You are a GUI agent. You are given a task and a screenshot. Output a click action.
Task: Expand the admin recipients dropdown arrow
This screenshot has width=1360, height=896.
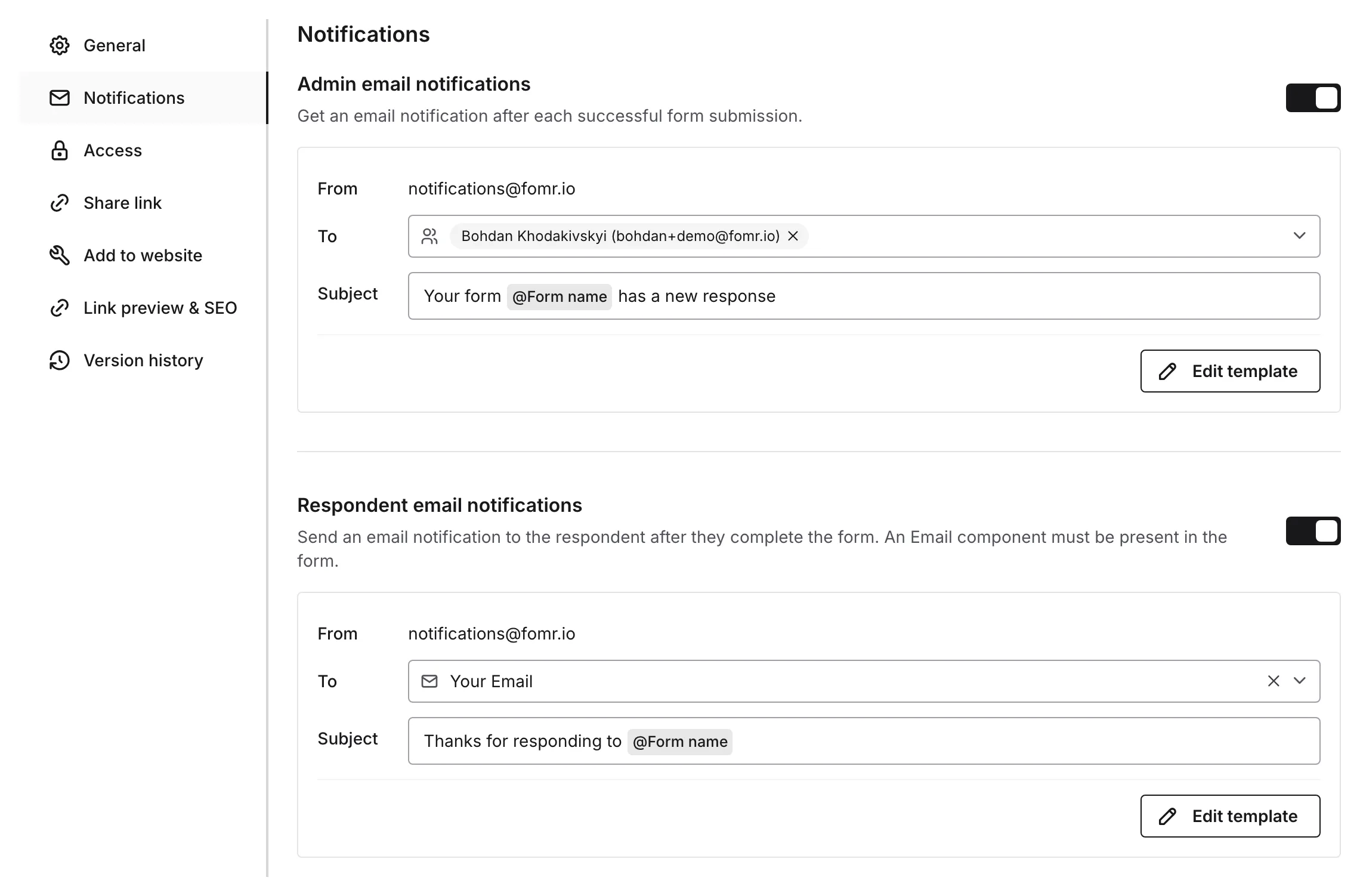point(1300,236)
